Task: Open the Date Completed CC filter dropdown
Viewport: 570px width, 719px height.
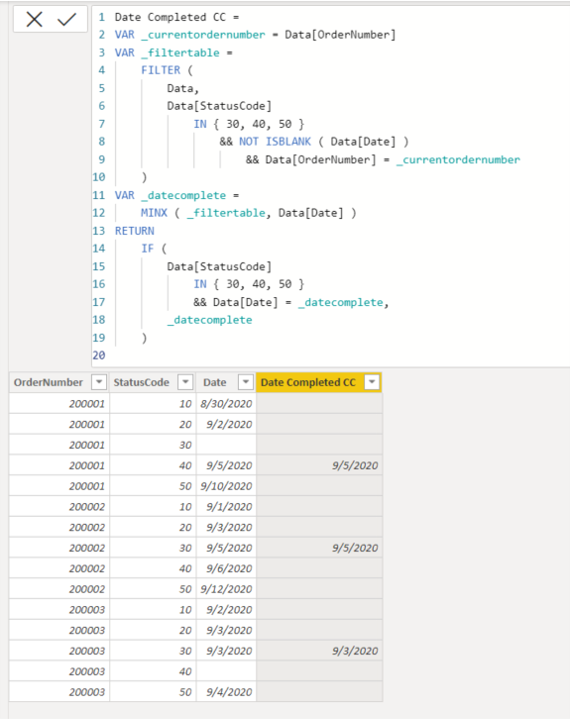Action: click(x=372, y=382)
